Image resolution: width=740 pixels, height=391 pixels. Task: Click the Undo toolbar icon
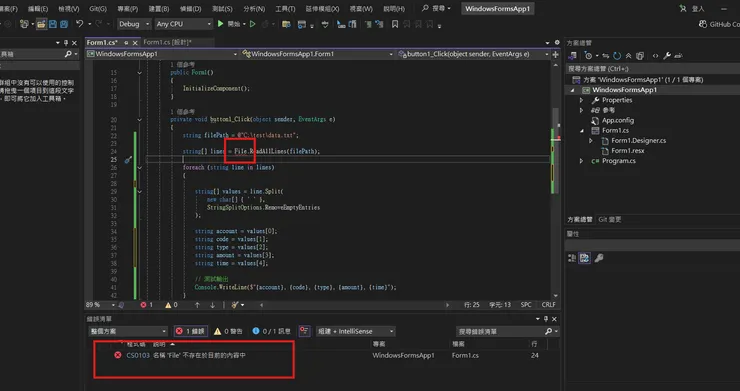tap(79, 24)
